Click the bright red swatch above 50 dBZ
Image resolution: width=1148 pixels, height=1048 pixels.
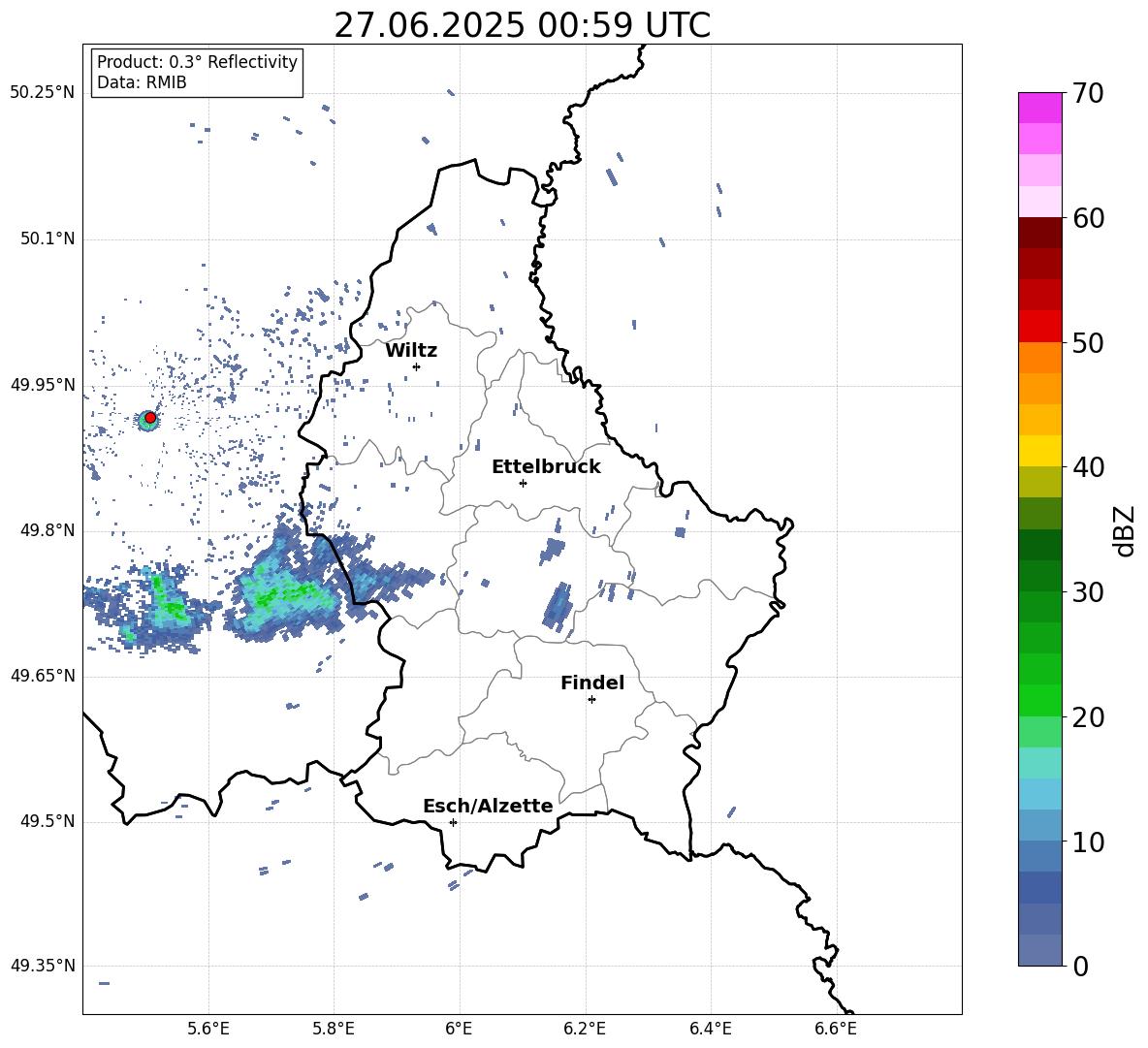click(1040, 327)
